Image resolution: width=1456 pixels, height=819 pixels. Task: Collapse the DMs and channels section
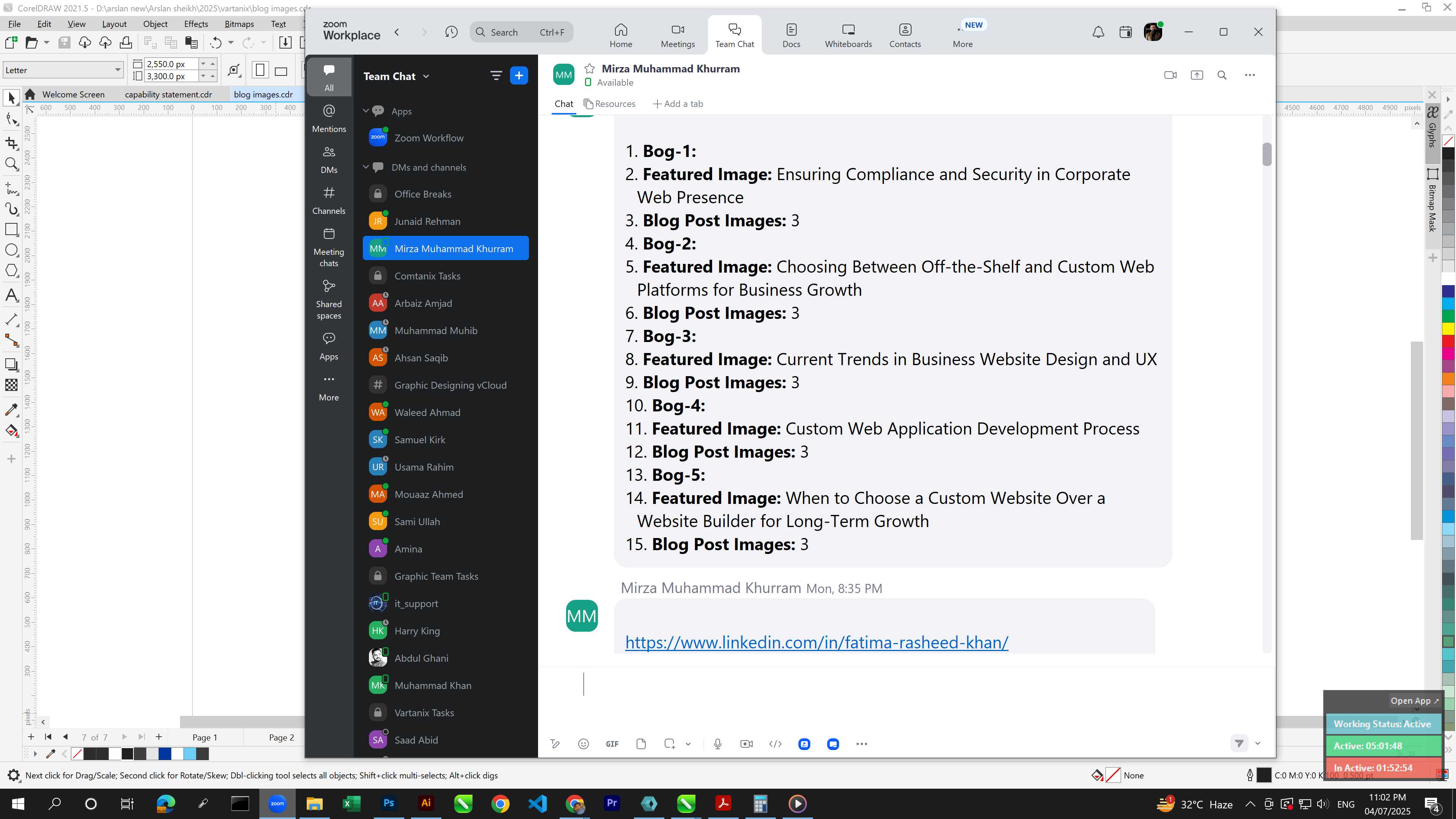tap(366, 167)
